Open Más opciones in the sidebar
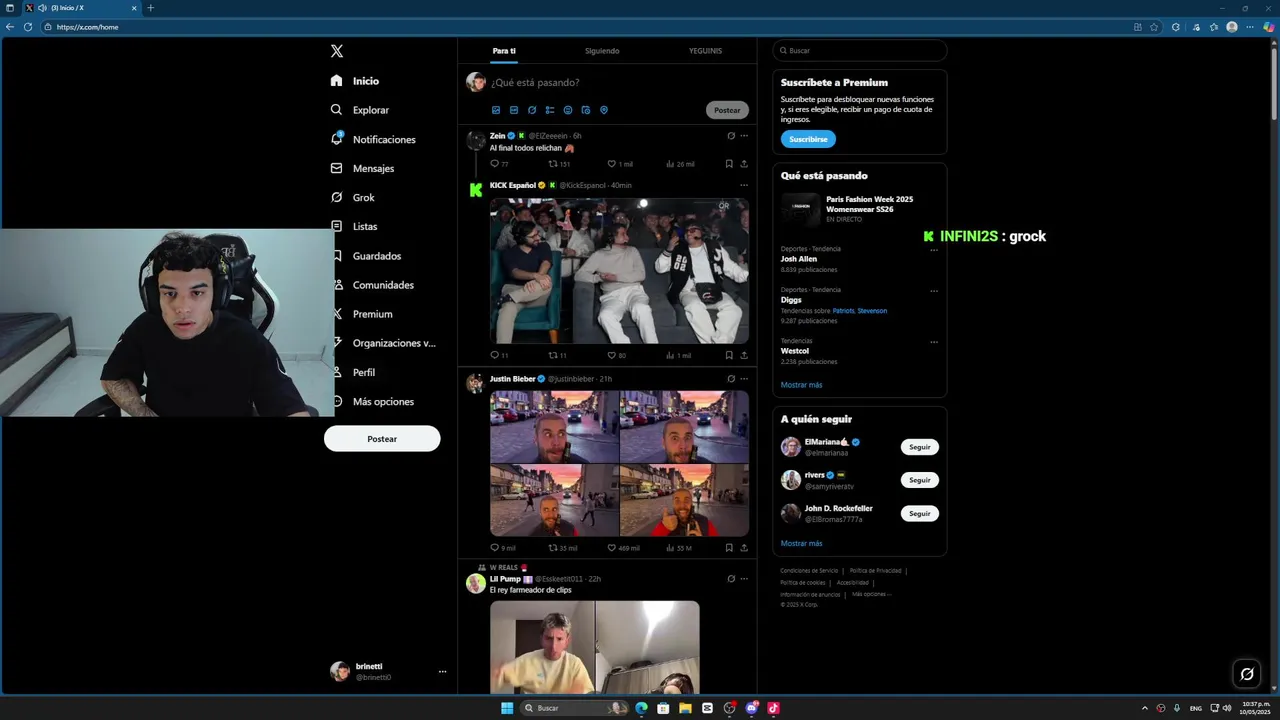This screenshot has height=720, width=1280. pyautogui.click(x=375, y=401)
